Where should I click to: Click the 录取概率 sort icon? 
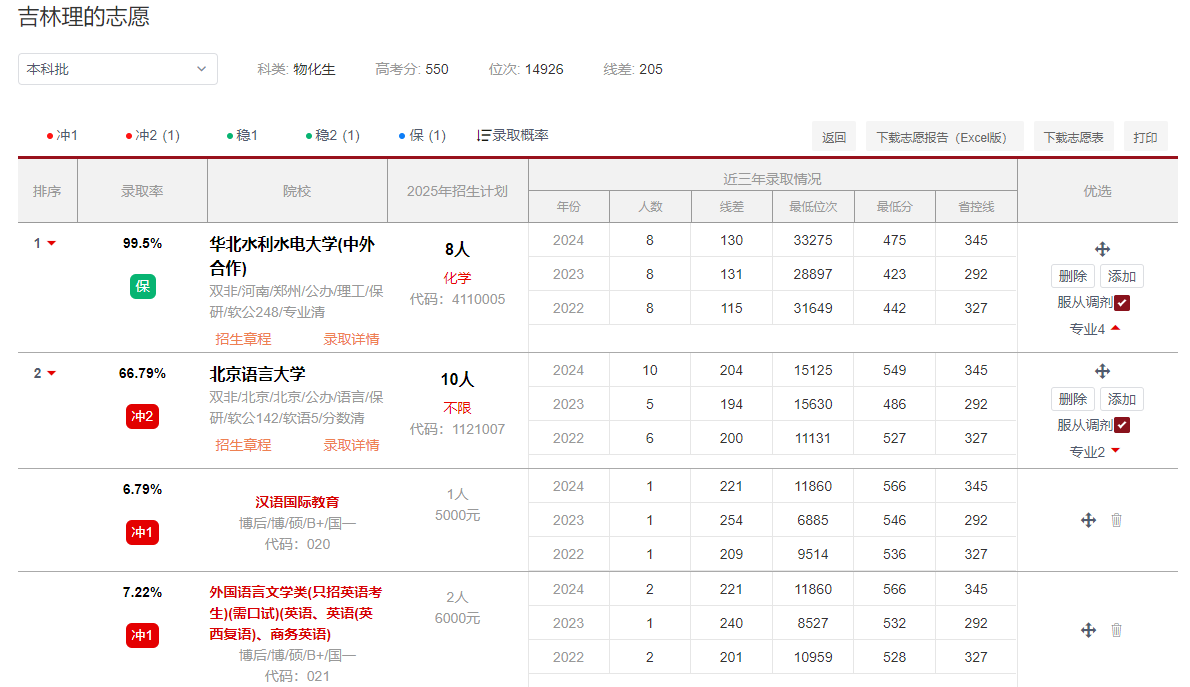[x=484, y=135]
